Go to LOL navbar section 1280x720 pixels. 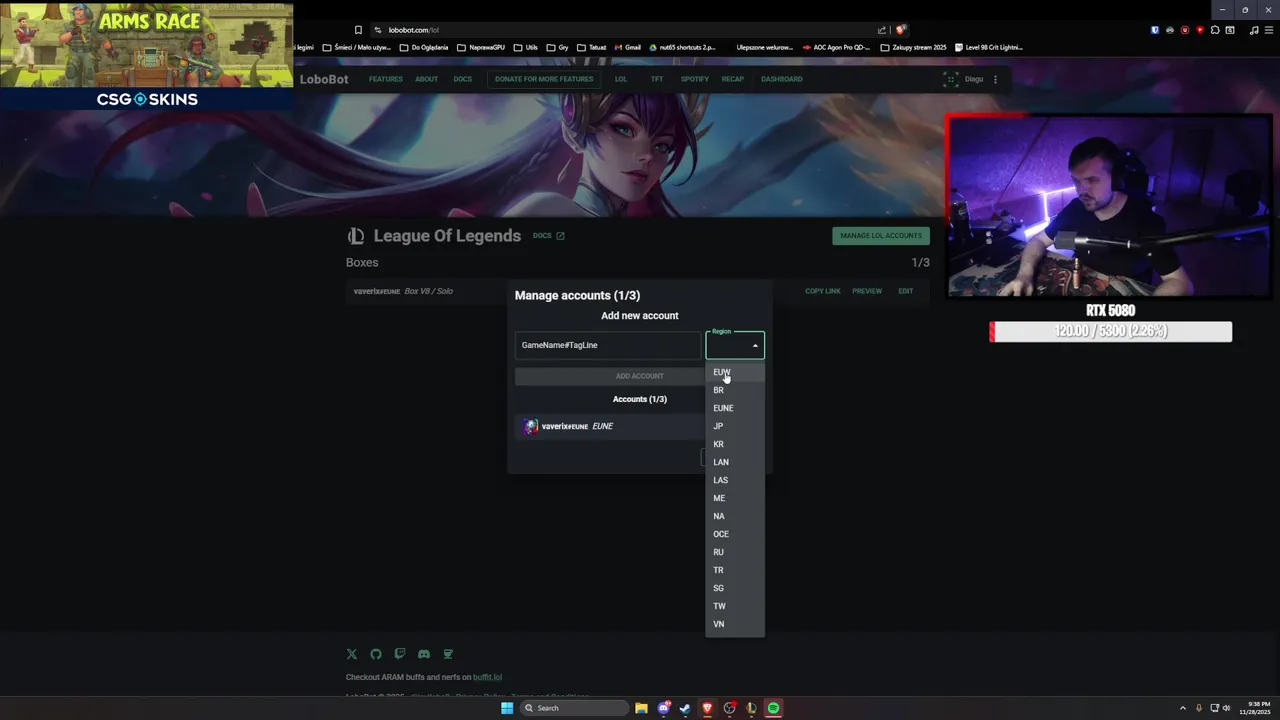pyautogui.click(x=621, y=79)
